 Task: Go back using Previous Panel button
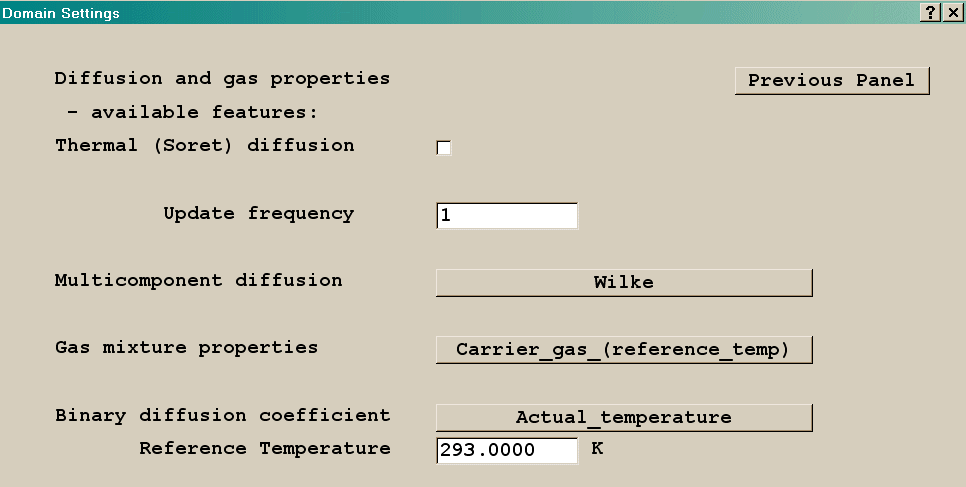coord(831,81)
